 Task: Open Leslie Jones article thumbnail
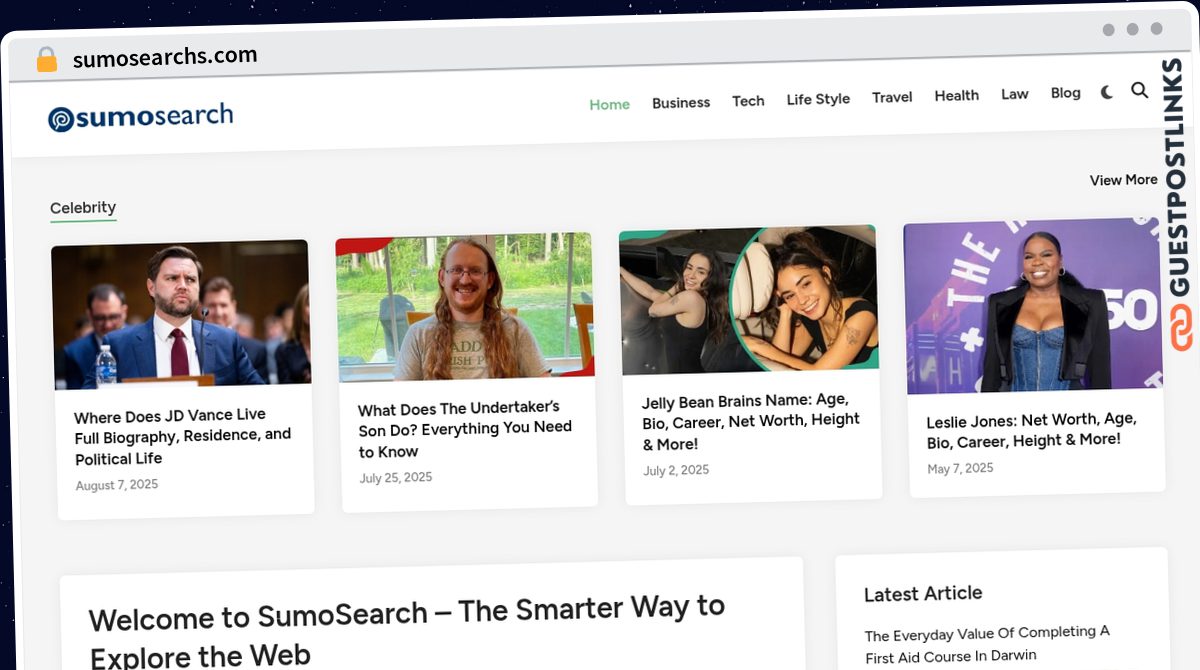(1033, 305)
